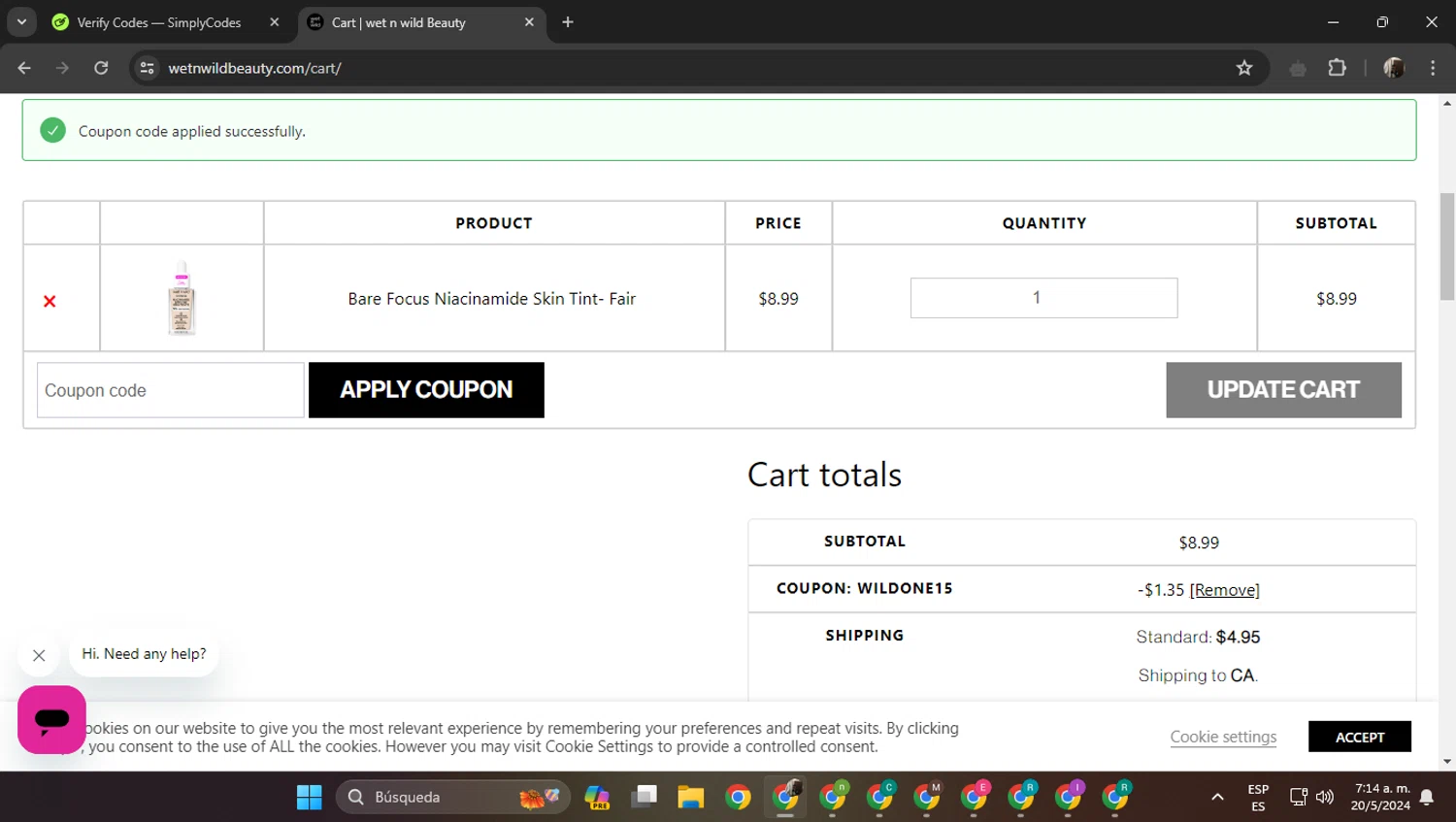Open the volume control in the tray
Viewport: 1456px width, 822px height.
pyautogui.click(x=1325, y=797)
